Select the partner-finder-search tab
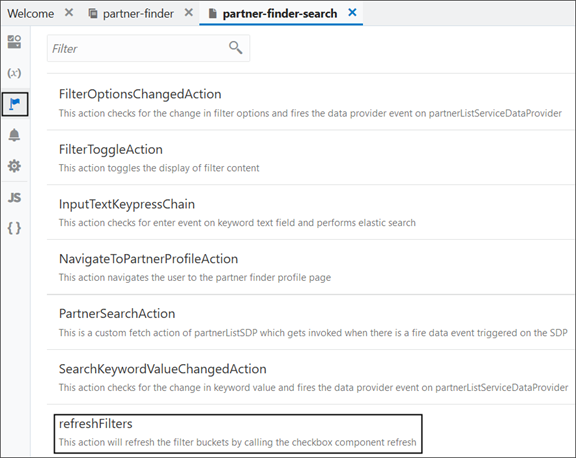 pyautogui.click(x=280, y=14)
